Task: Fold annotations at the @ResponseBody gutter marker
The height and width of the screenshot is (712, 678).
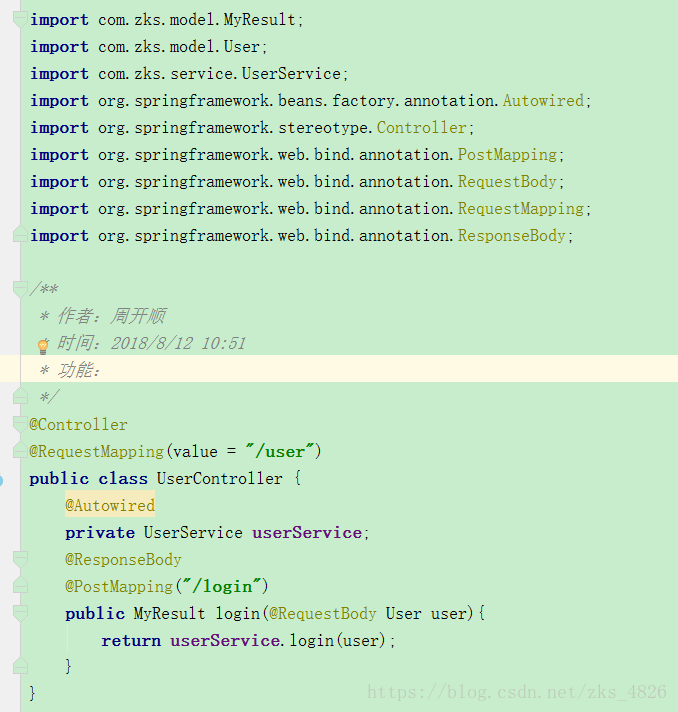Action: pos(20,559)
